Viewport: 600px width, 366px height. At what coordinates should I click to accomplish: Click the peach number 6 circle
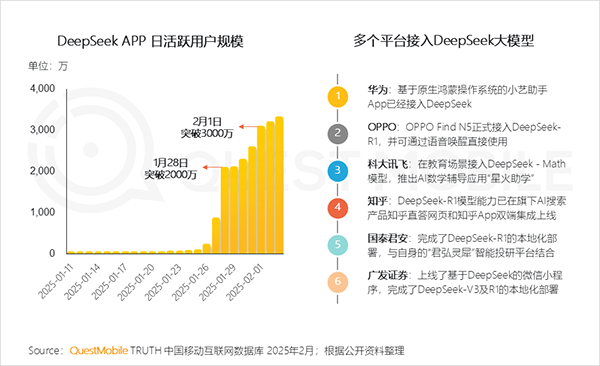coord(338,282)
